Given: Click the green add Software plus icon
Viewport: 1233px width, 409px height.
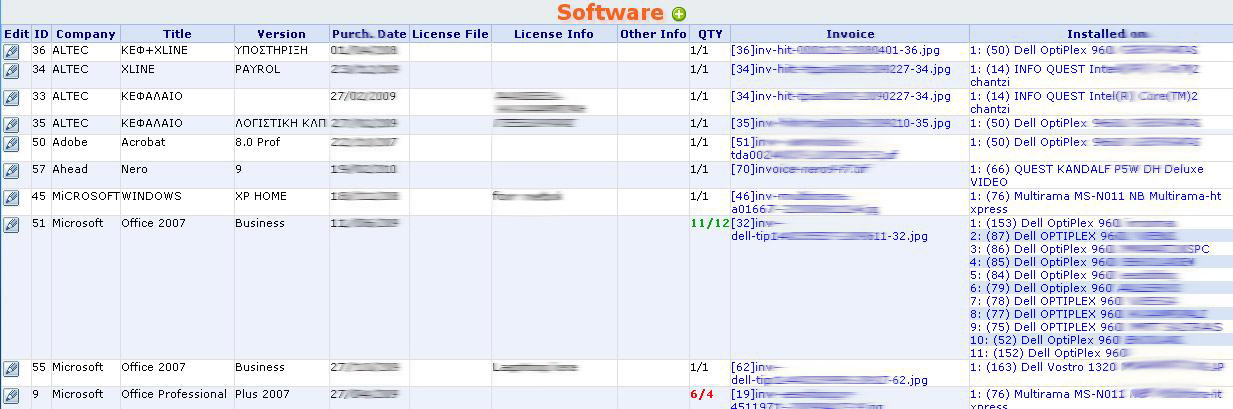Looking at the screenshot, I should (679, 14).
